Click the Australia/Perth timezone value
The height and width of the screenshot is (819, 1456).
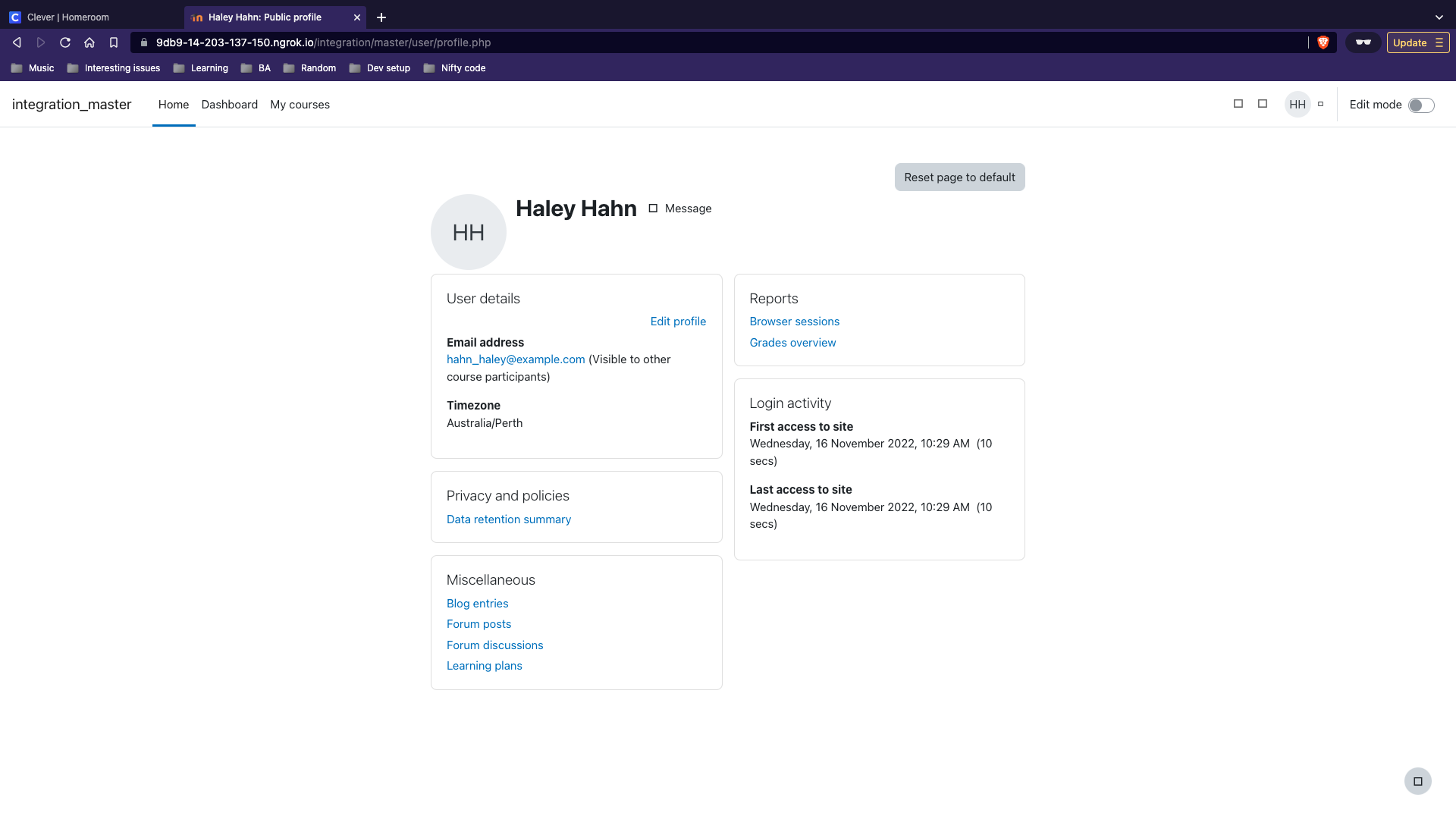click(x=485, y=423)
